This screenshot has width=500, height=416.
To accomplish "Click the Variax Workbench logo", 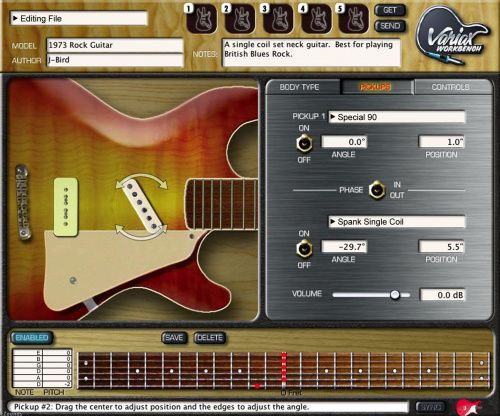I will point(453,35).
